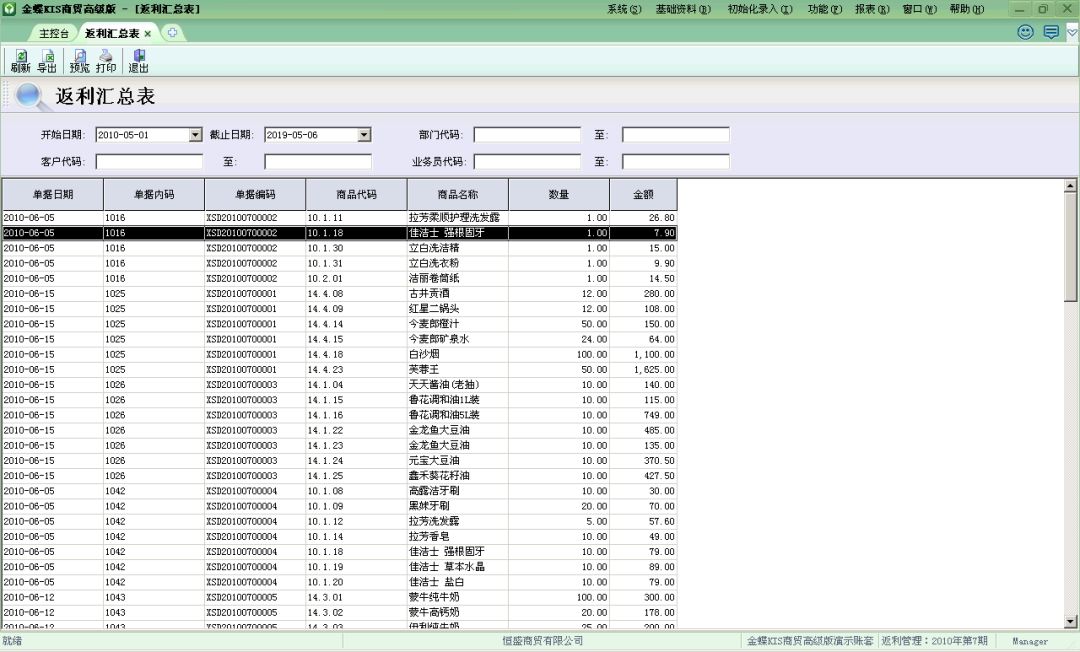Select the row 古井贡酒

pyautogui.click(x=340, y=293)
